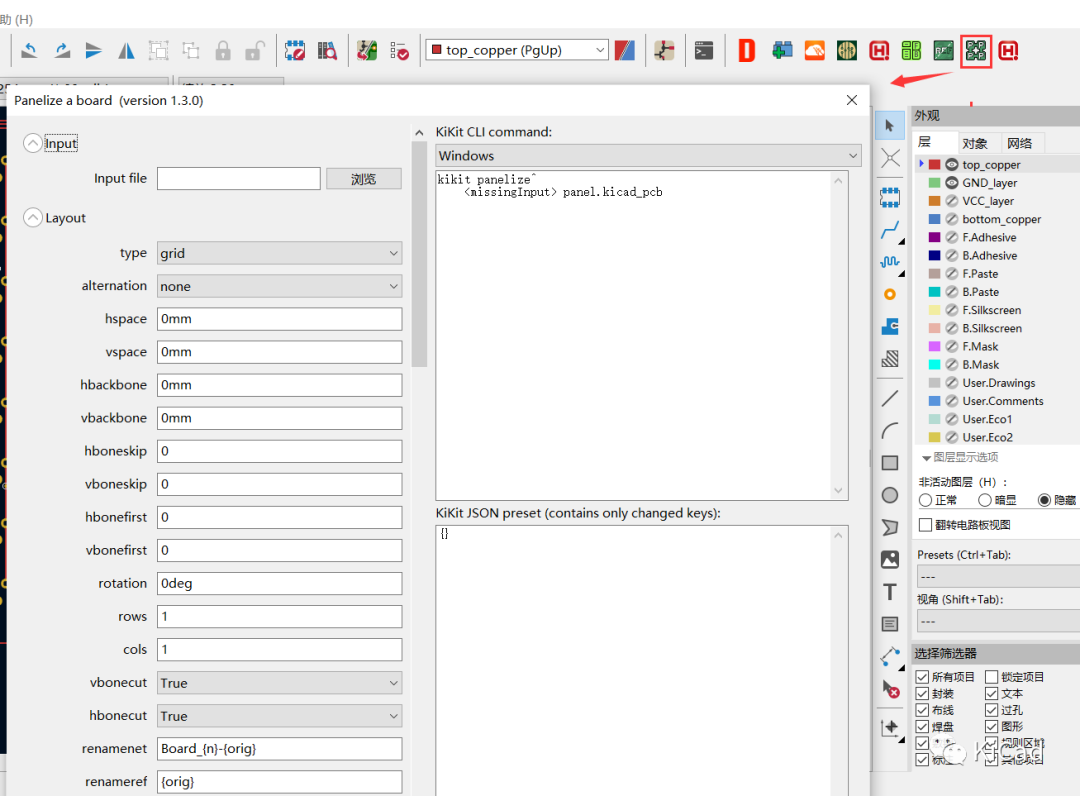Screen dimensions: 1080x796
Task: Select the add text tool
Action: (890, 592)
